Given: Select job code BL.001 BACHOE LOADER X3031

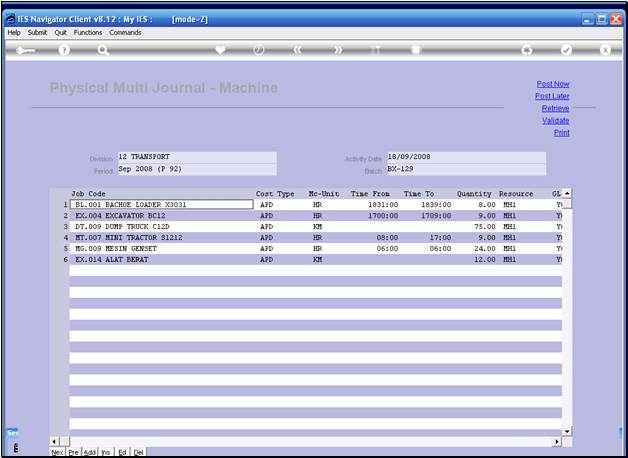Looking at the screenshot, I should 161,205.
